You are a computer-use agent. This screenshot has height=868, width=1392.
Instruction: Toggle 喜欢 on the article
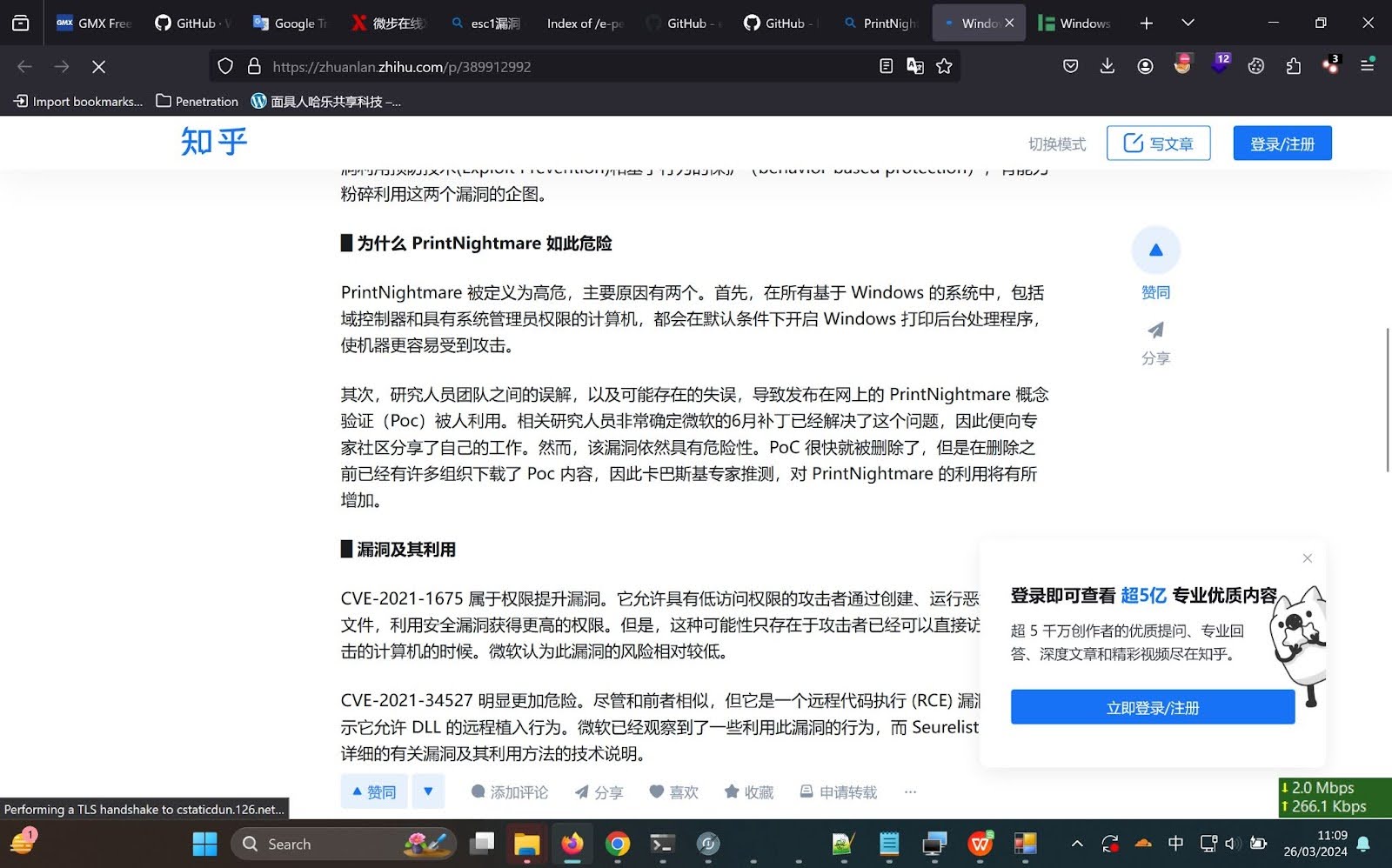(x=674, y=791)
